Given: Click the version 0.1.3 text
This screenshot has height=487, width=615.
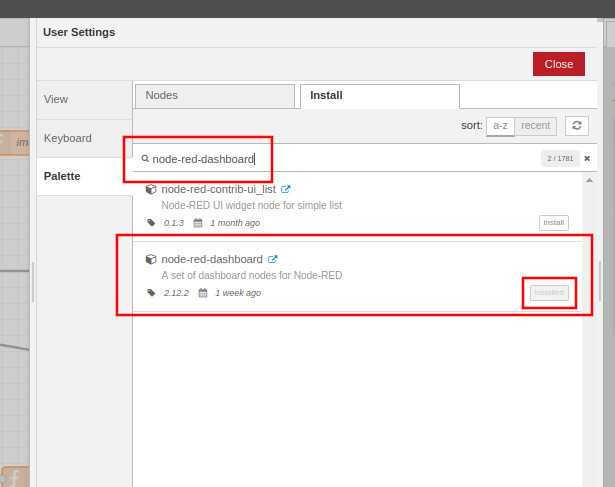Looking at the screenshot, I should click(174, 223).
